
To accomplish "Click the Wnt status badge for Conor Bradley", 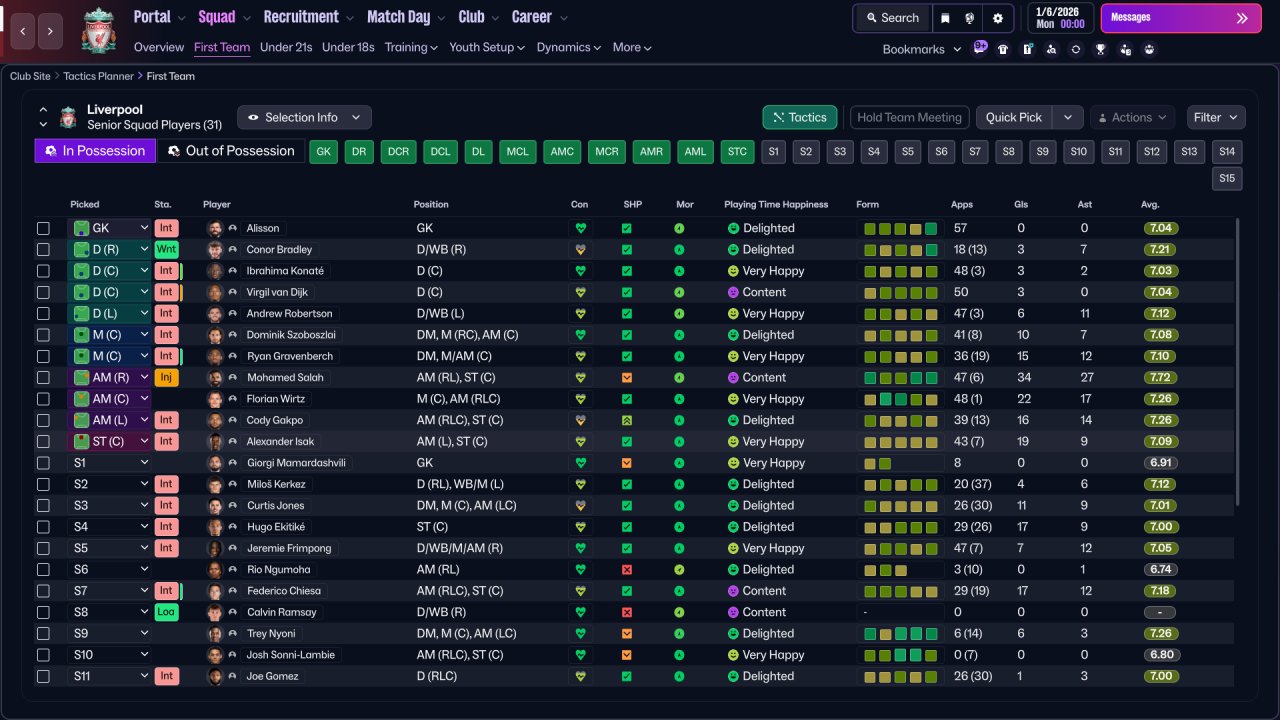I will point(166,249).
